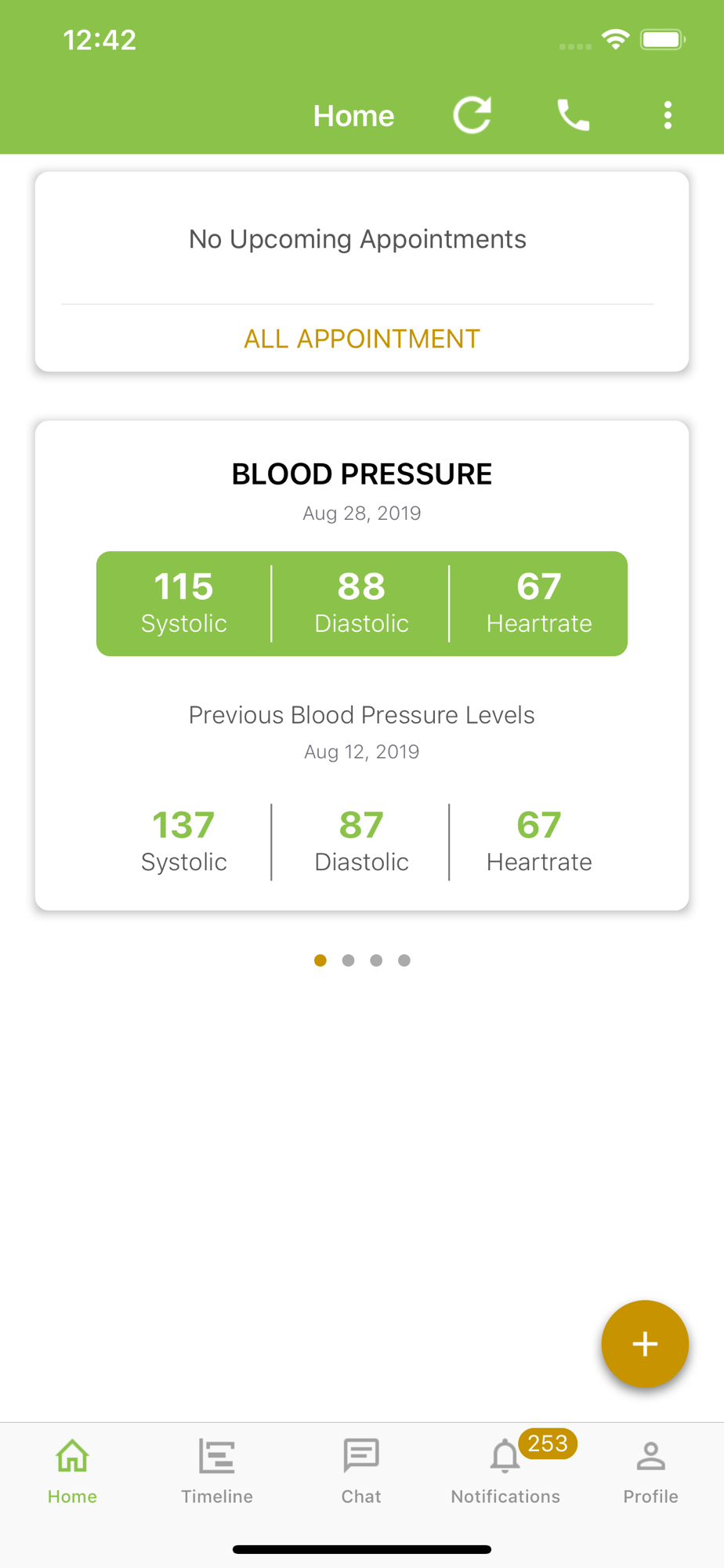Open Notifications bell icon
This screenshot has height=1568, width=724.
pos(505,1457)
